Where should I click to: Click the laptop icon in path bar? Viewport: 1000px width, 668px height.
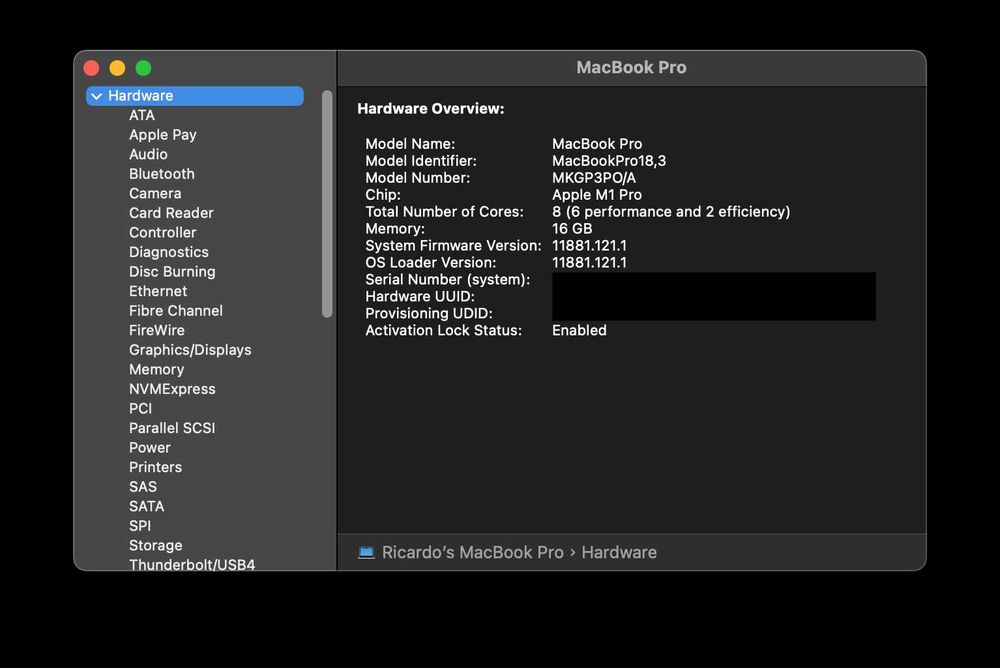point(366,552)
